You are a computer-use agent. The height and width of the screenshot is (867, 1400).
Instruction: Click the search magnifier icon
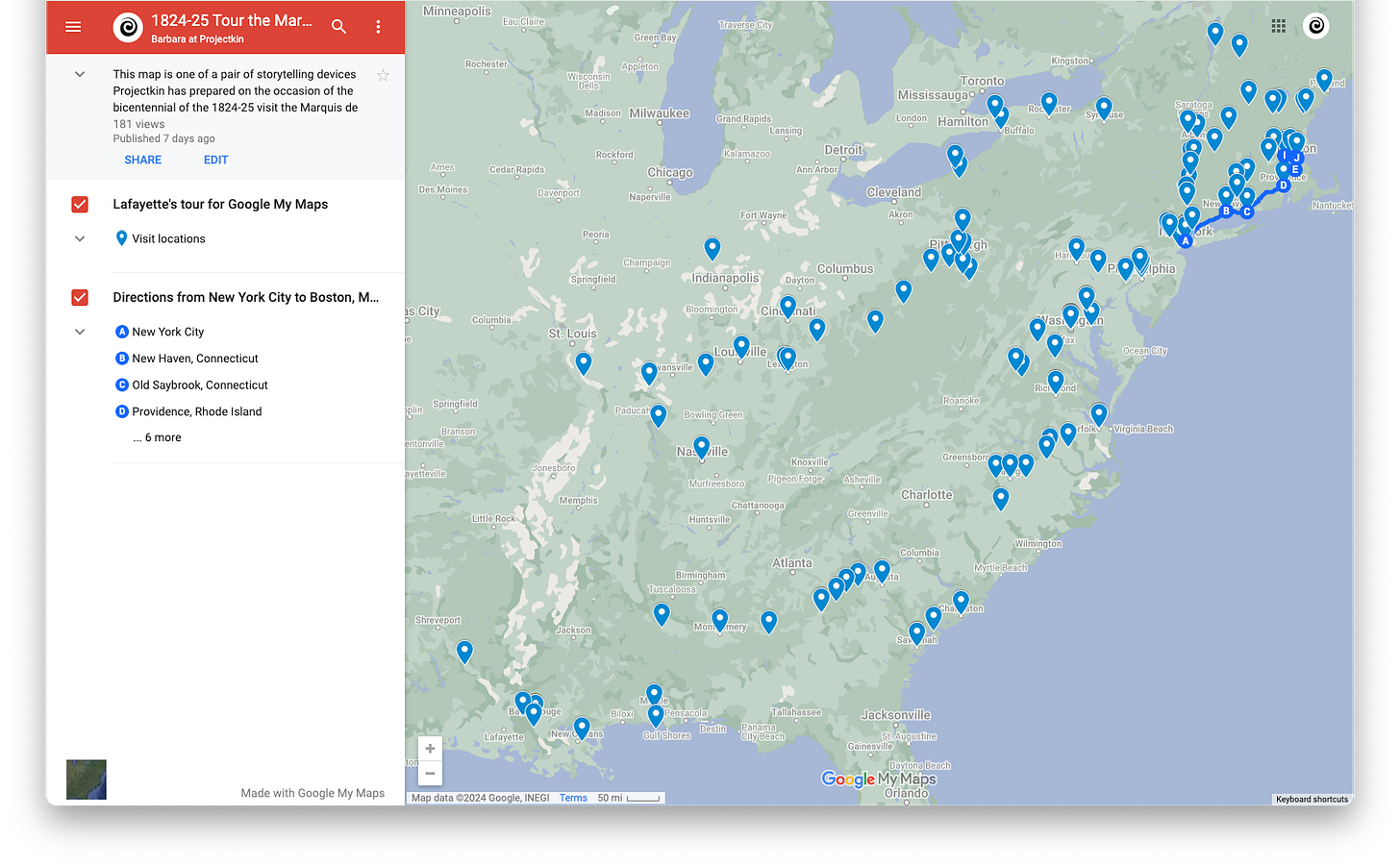(338, 27)
